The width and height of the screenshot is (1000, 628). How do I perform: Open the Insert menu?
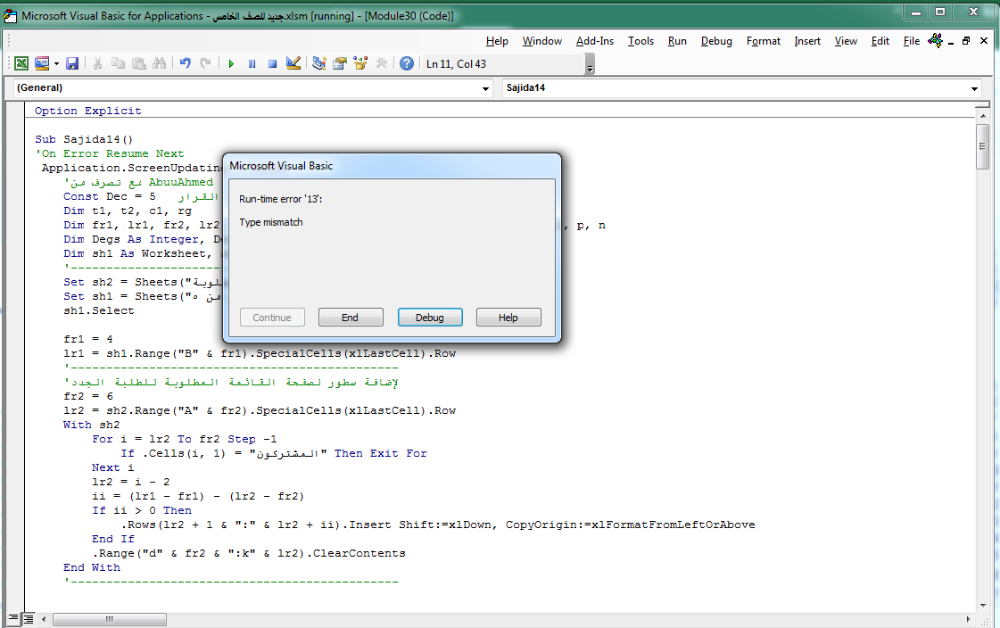click(x=807, y=41)
